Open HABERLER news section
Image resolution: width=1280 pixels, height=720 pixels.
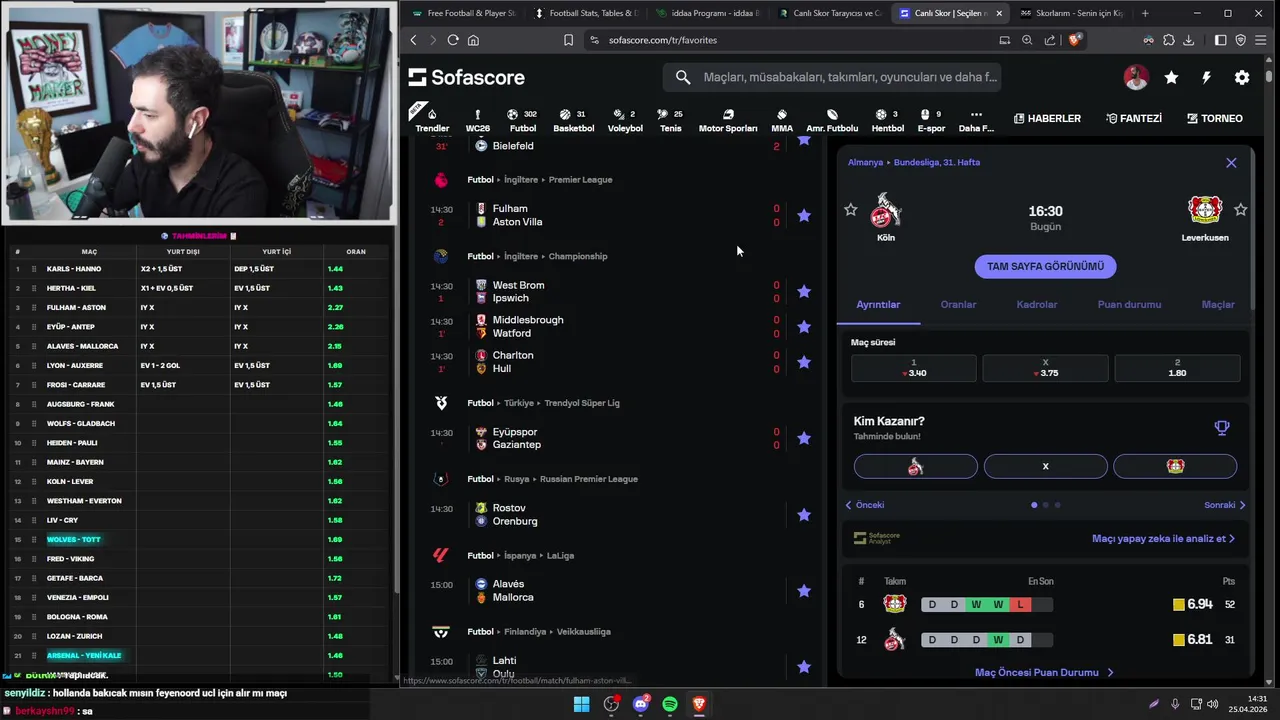click(x=1047, y=118)
